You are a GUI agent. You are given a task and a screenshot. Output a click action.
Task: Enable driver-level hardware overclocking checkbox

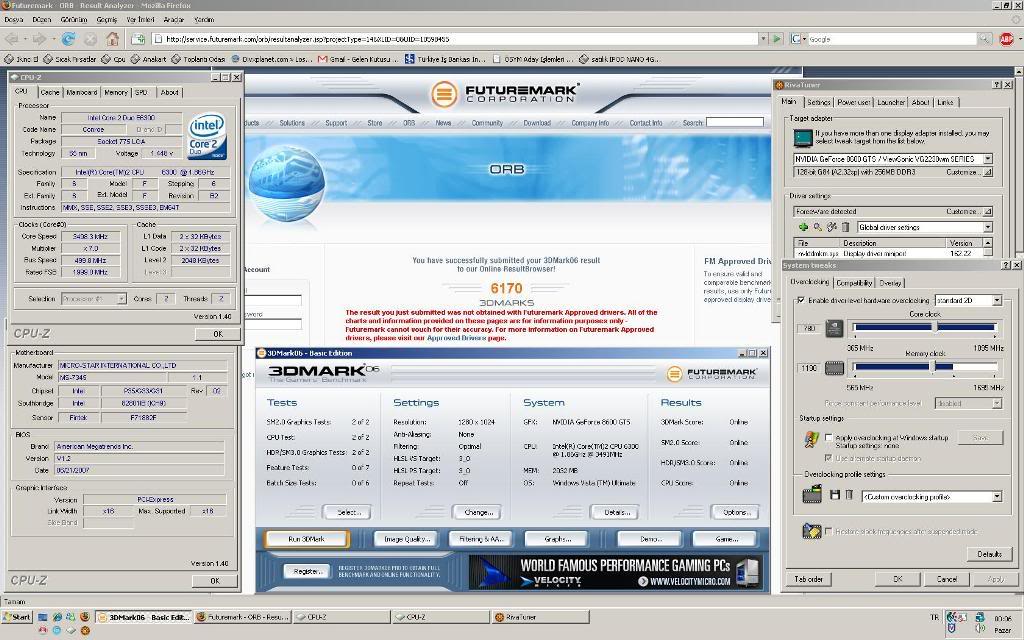coord(801,300)
